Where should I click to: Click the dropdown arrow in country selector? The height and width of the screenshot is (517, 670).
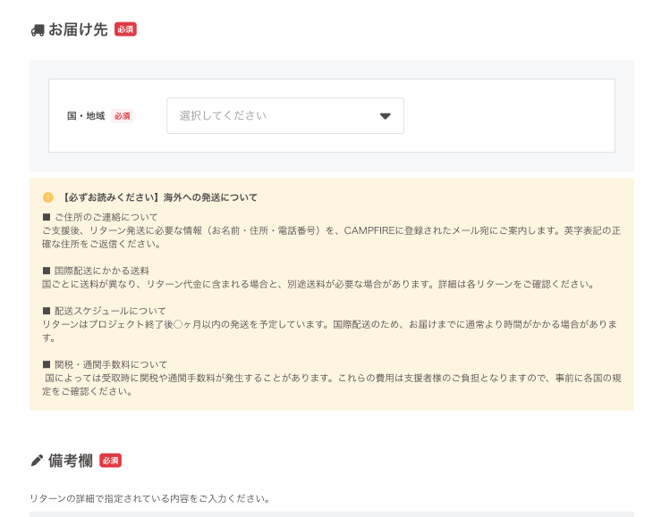pyautogui.click(x=385, y=116)
